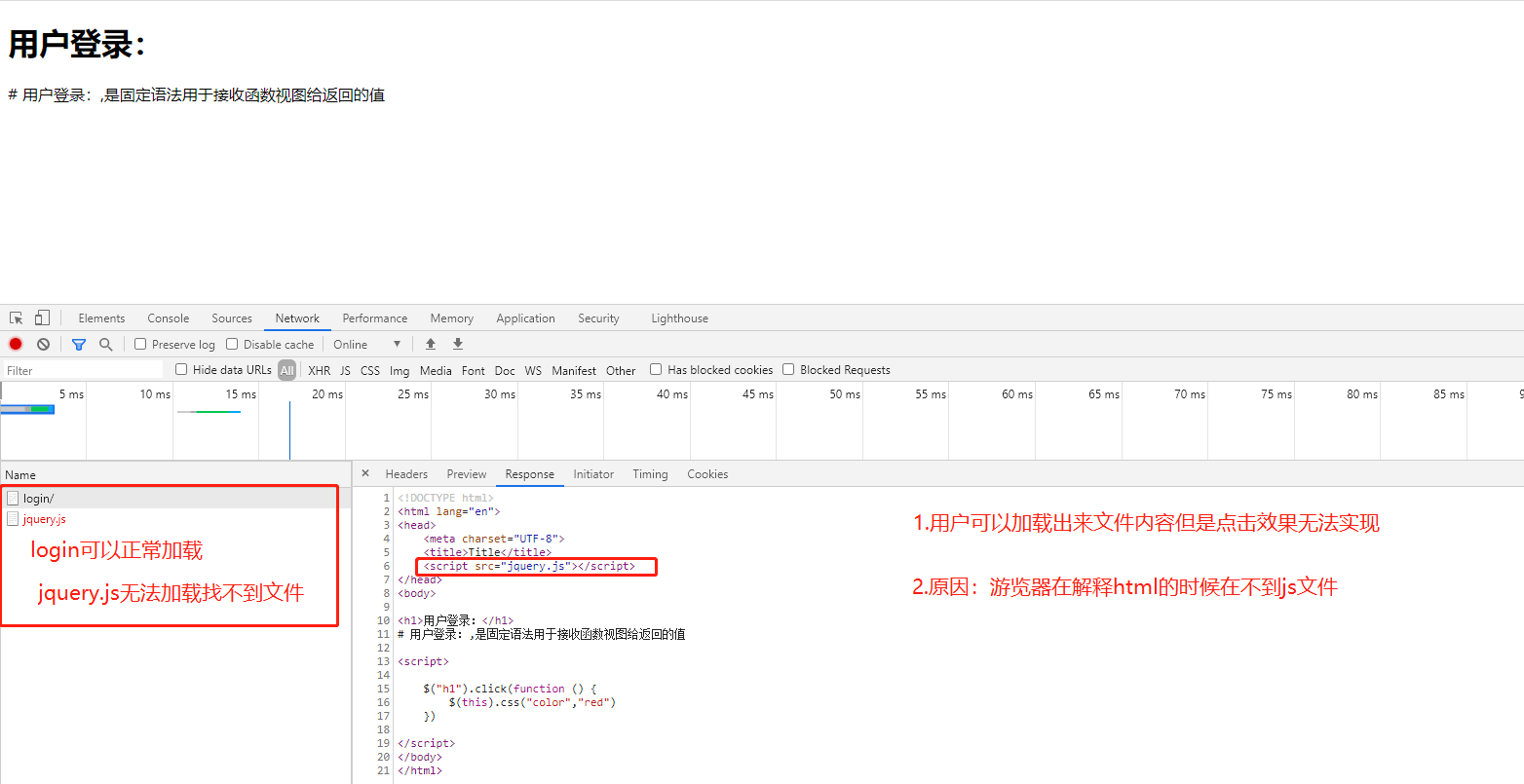
Task: Click the file icon beside jquery.js
Action: click(13, 519)
